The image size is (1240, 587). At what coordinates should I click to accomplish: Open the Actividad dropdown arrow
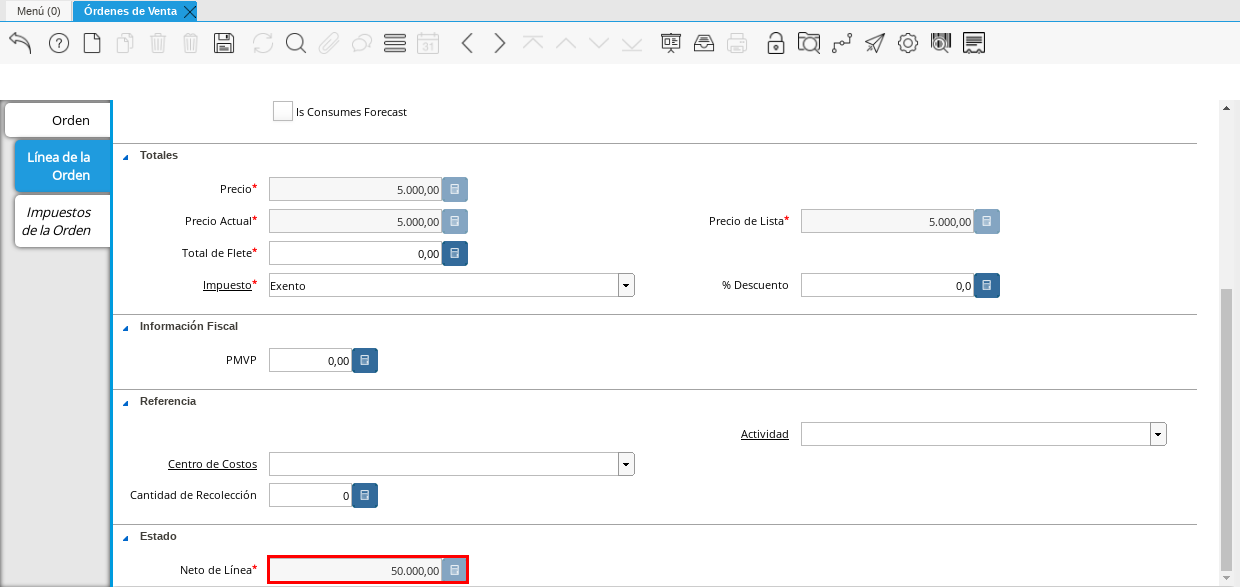coord(1158,434)
